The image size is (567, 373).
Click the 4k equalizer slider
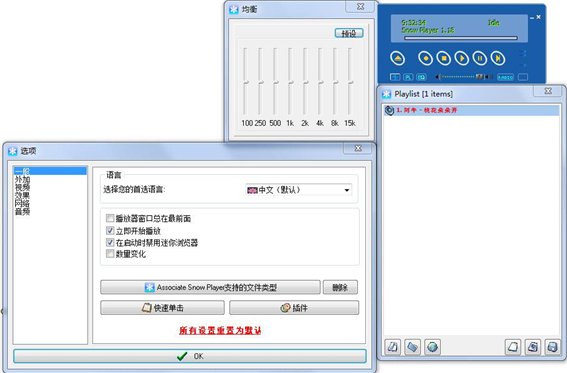320,82
